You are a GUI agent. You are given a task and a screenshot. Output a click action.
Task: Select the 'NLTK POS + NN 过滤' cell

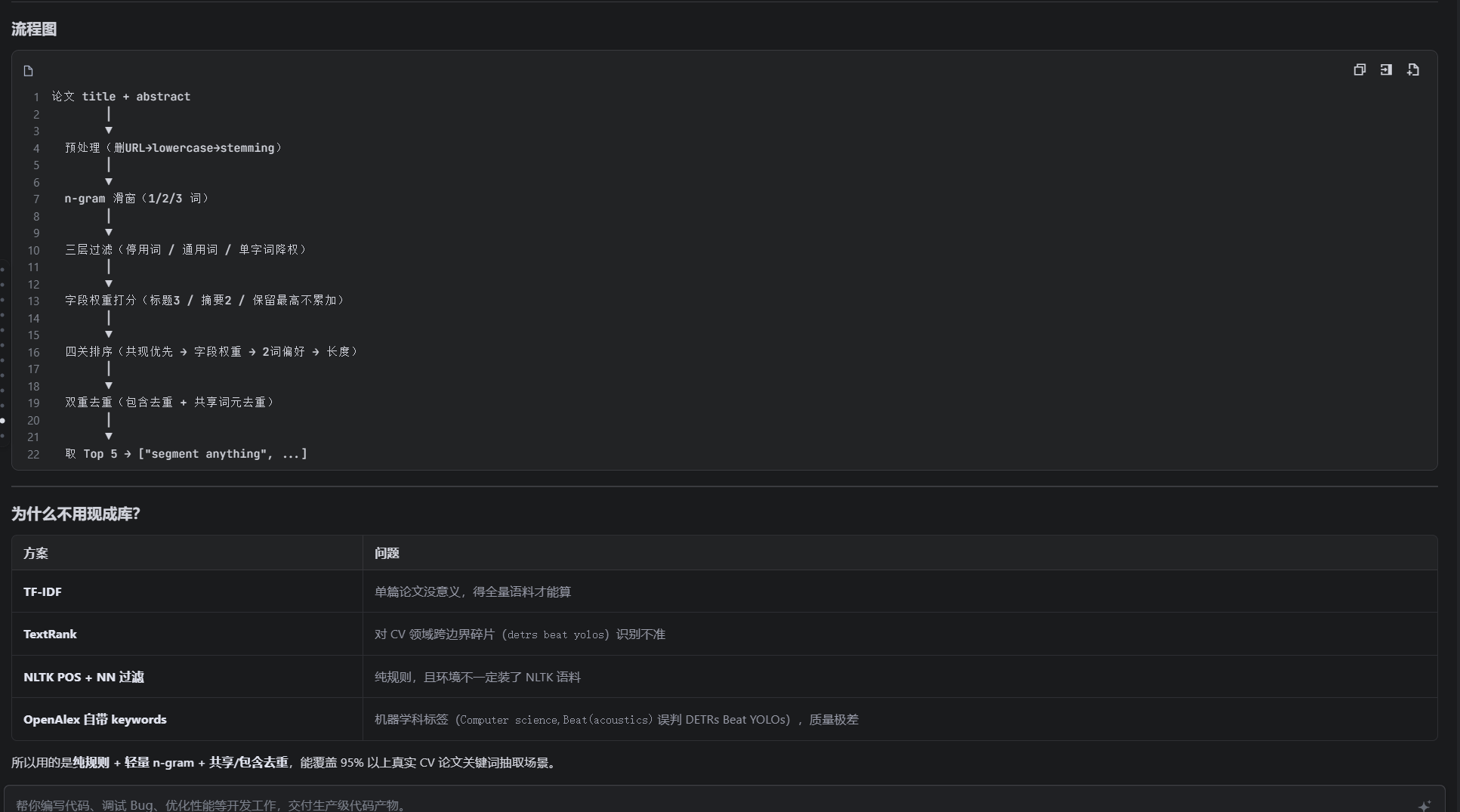tap(187, 677)
